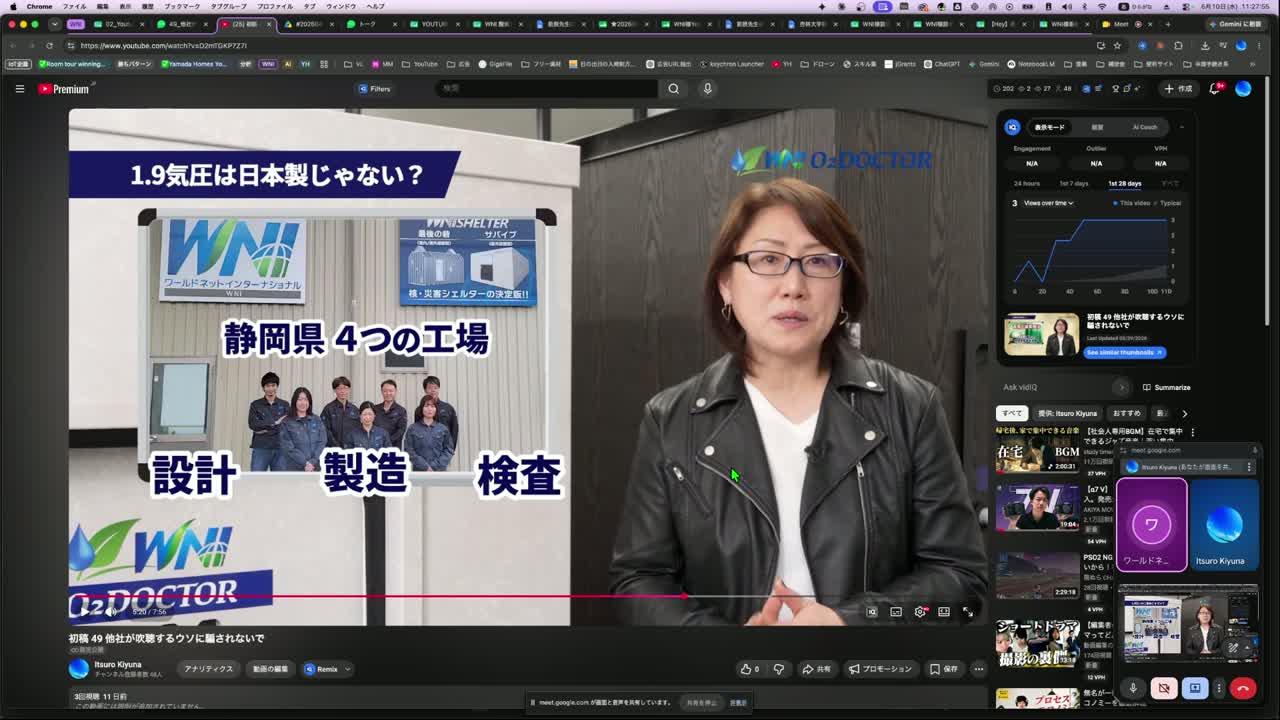Toggle video subtitles (CC) button
This screenshot has width=1280, height=720.
[896, 611]
